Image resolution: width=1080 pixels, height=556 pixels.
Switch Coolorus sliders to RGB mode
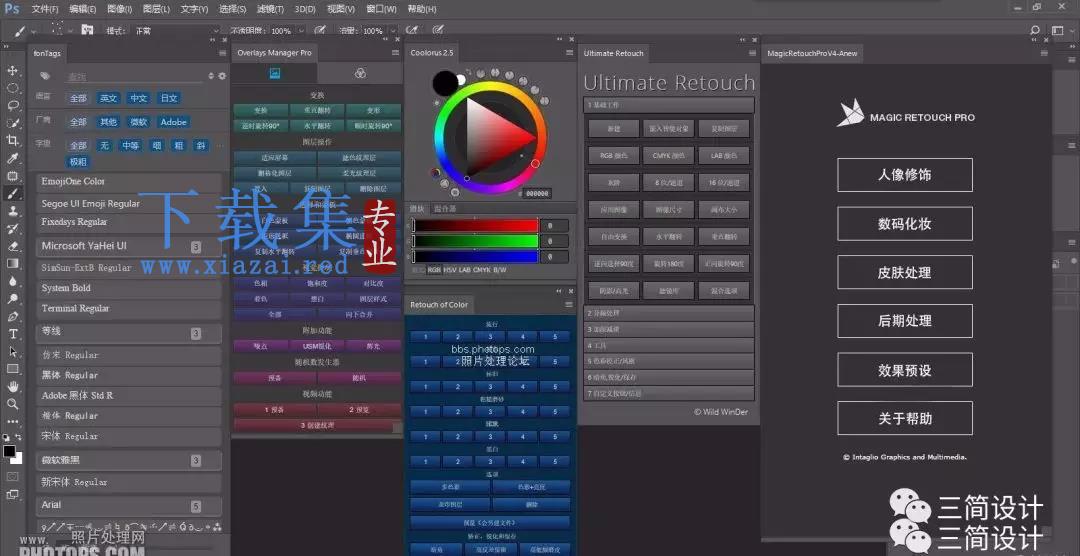435,270
